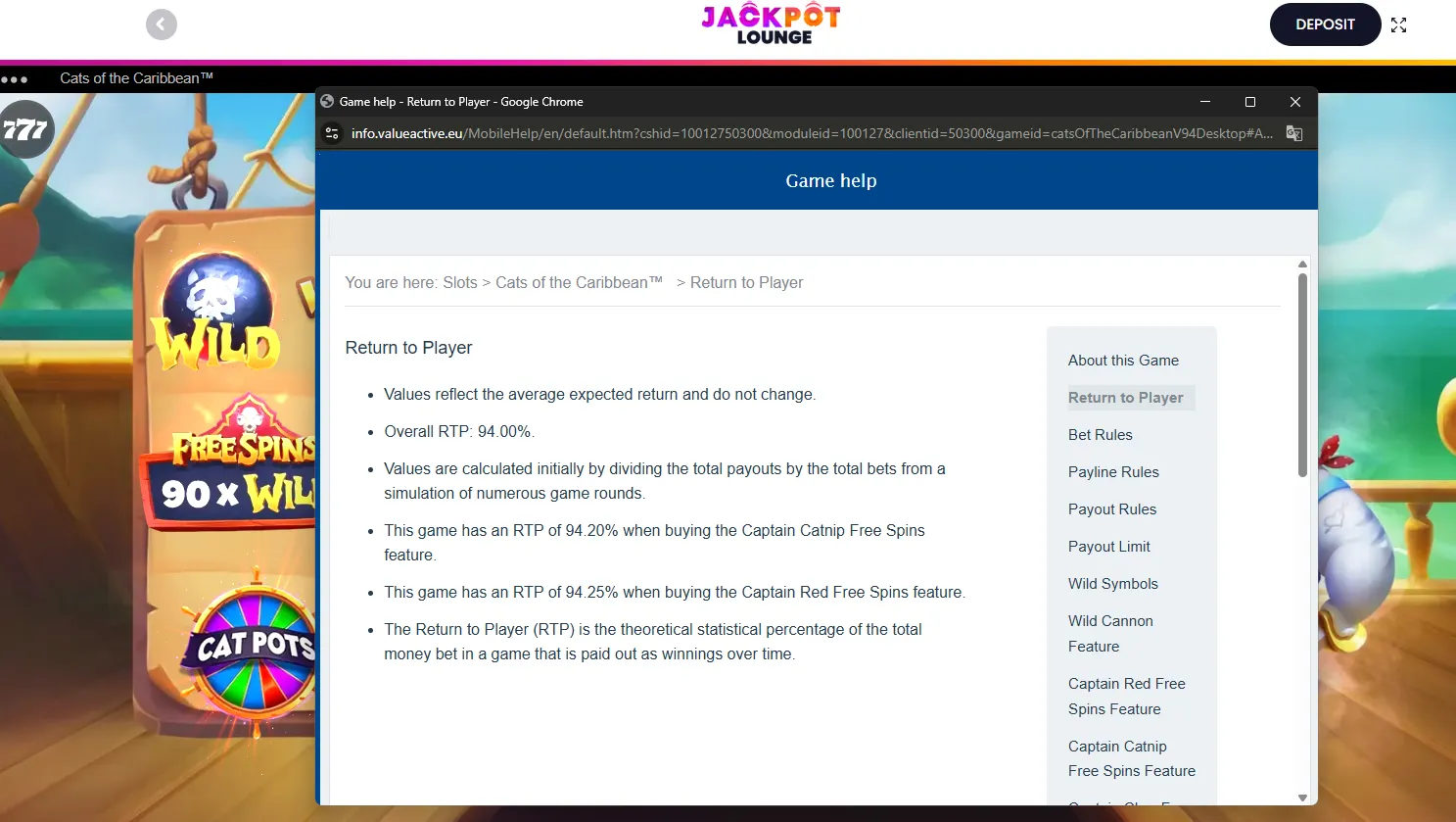This screenshot has height=822, width=1456.
Task: Click the Return to Player heading
Action: [x=408, y=348]
